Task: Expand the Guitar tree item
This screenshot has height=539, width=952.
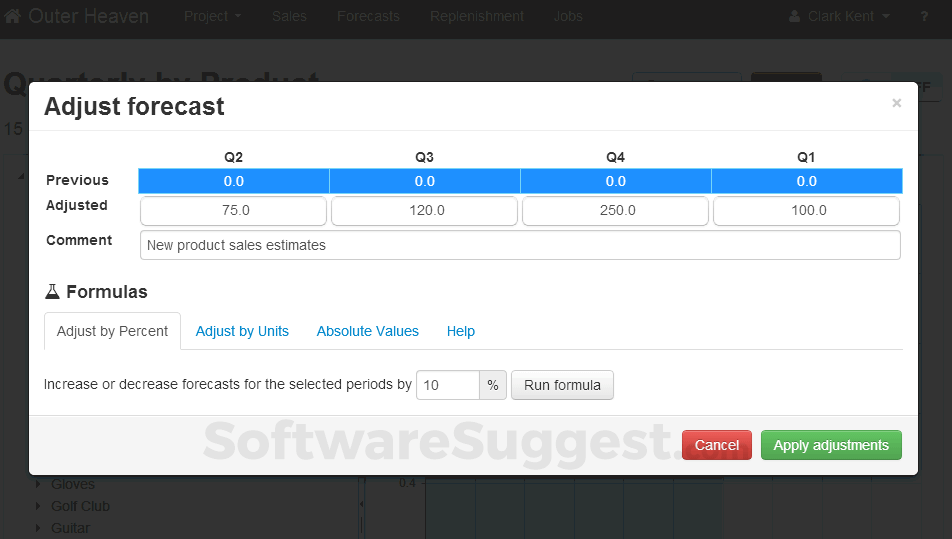Action: tap(38, 528)
